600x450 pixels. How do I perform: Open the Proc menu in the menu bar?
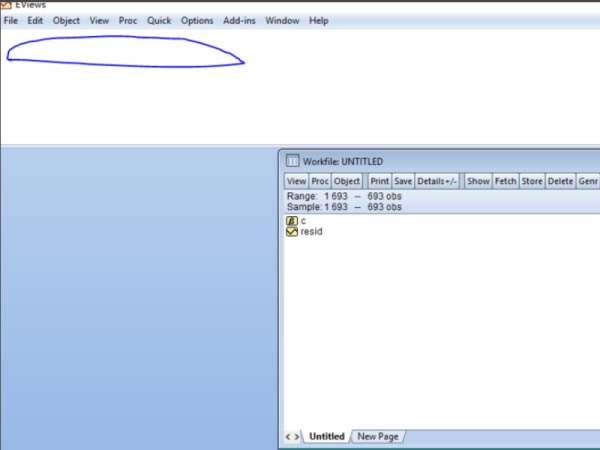(x=128, y=21)
